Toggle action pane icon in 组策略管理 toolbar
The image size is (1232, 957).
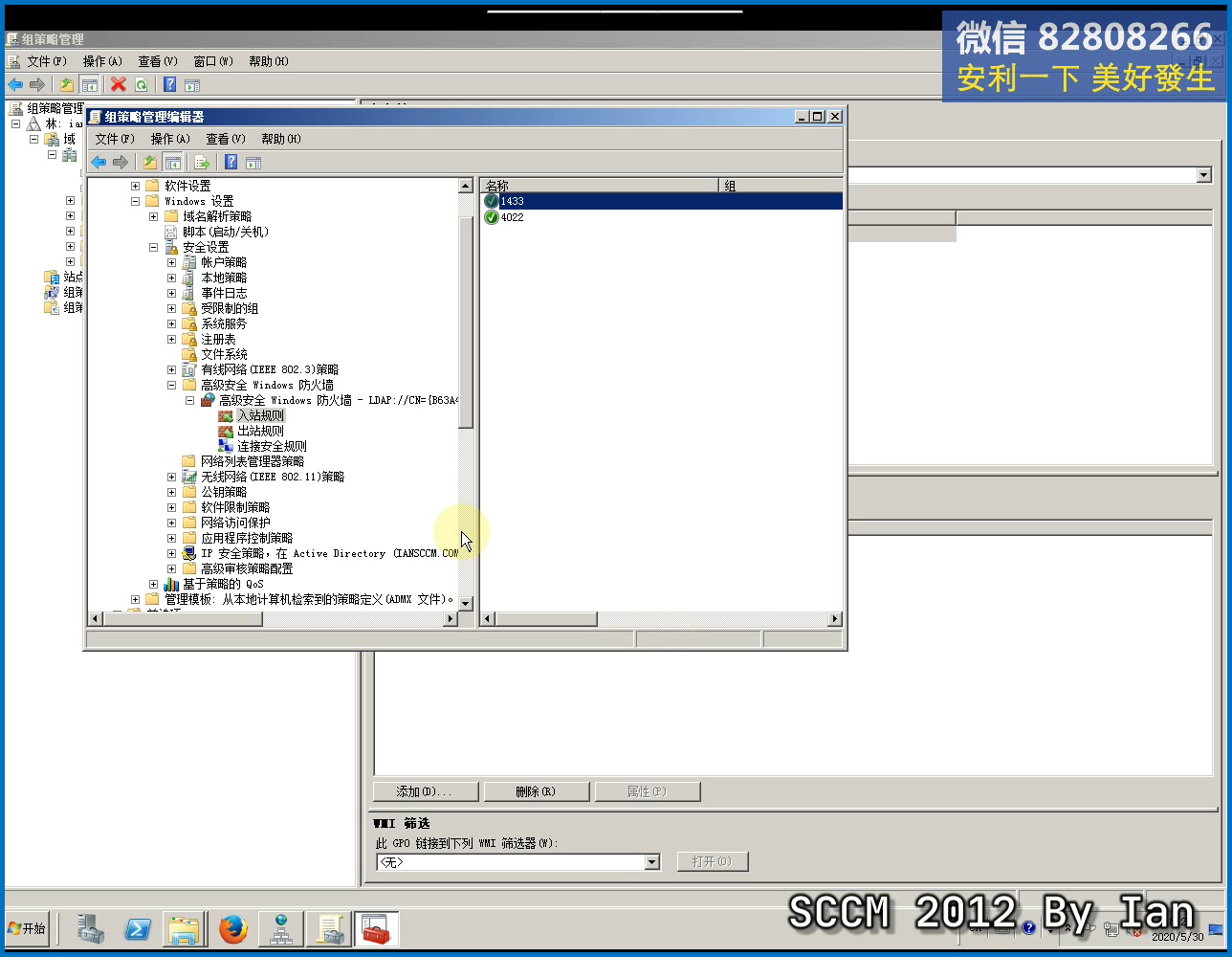point(192,85)
